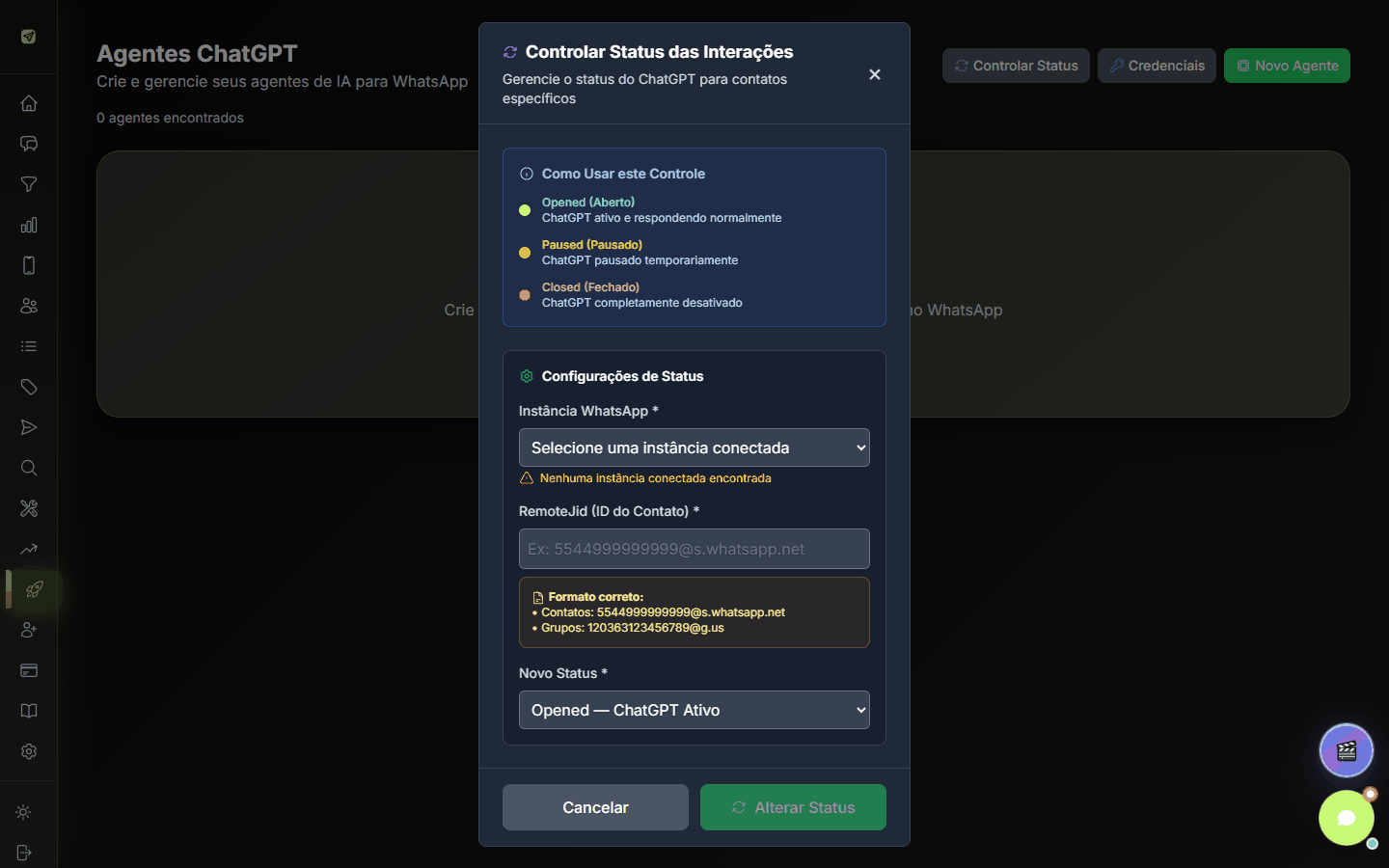Viewport: 1389px width, 868px height.
Task: Open the settings gear sidebar icon
Action: point(29,751)
